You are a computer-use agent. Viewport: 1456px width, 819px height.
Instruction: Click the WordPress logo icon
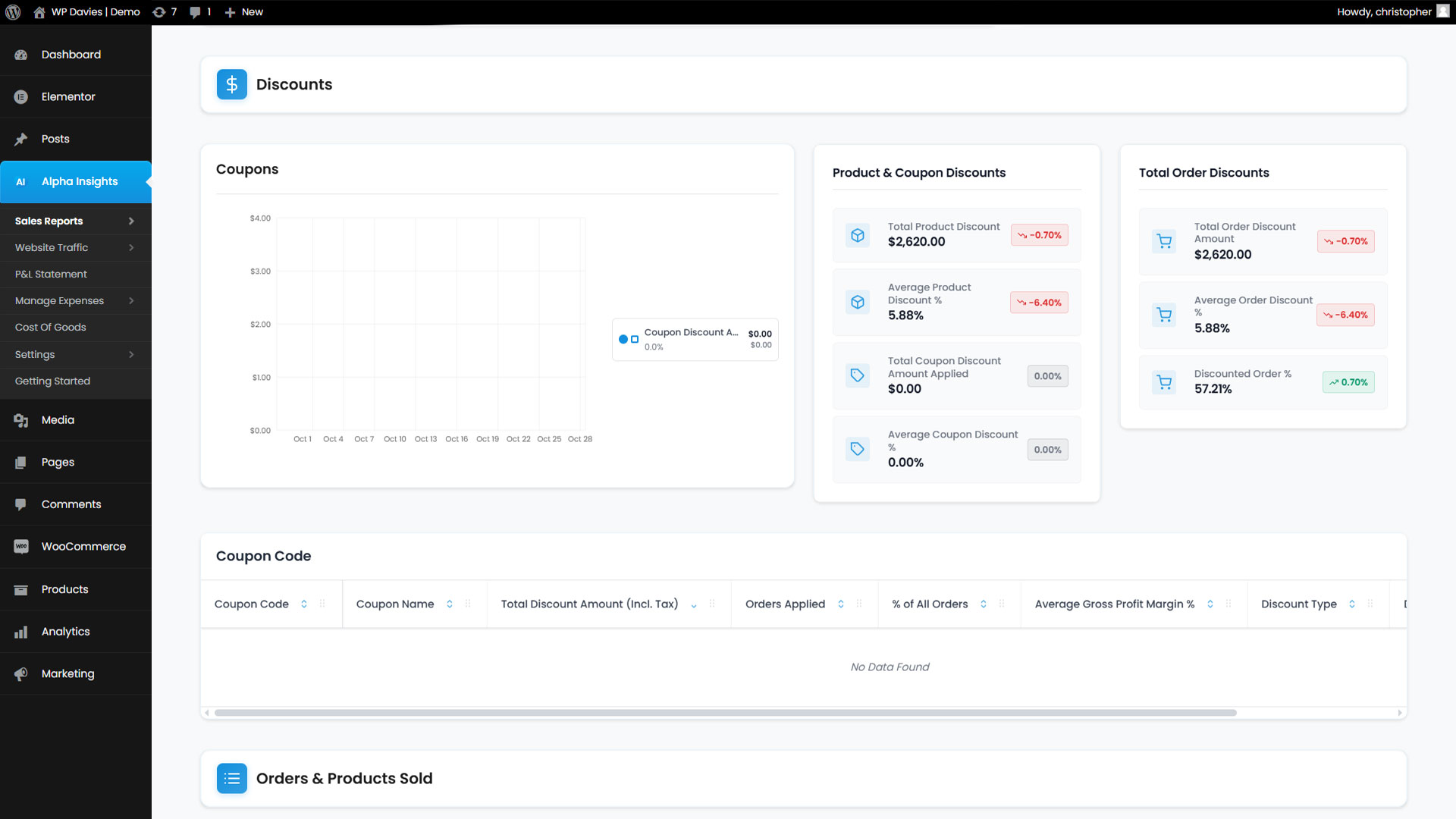tap(13, 12)
